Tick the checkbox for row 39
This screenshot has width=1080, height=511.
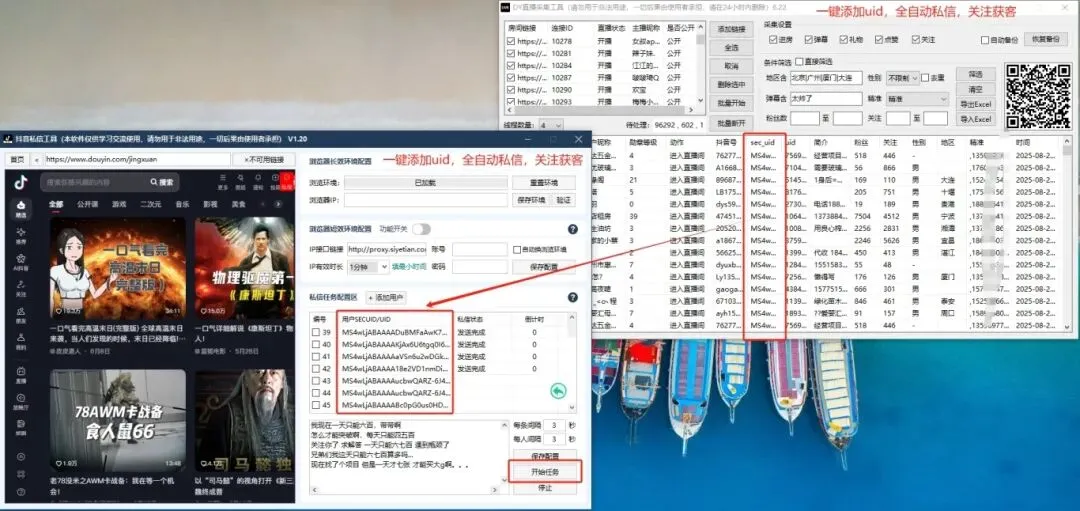[316, 332]
